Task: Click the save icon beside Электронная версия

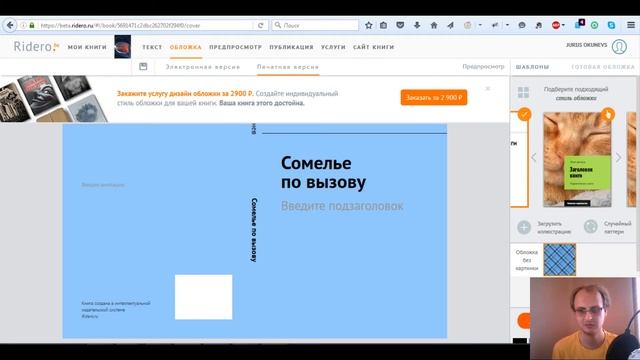Action: 143,67
